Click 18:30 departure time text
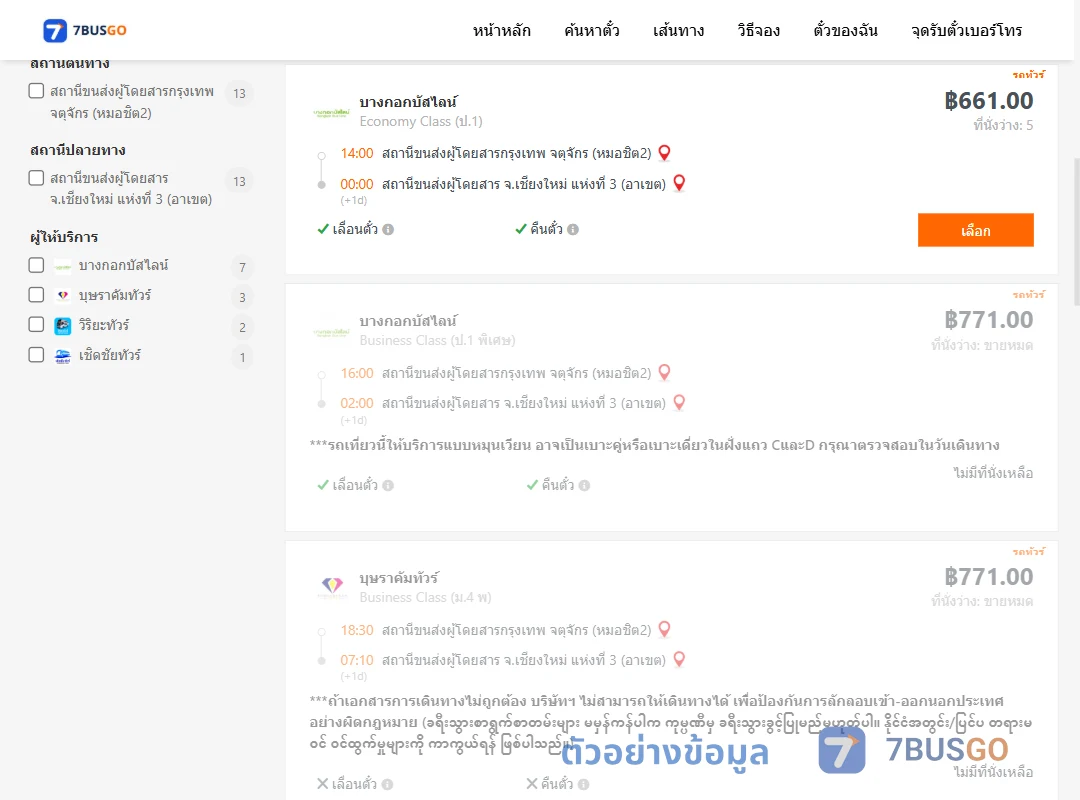Image resolution: width=1080 pixels, height=800 pixels. 357,630
